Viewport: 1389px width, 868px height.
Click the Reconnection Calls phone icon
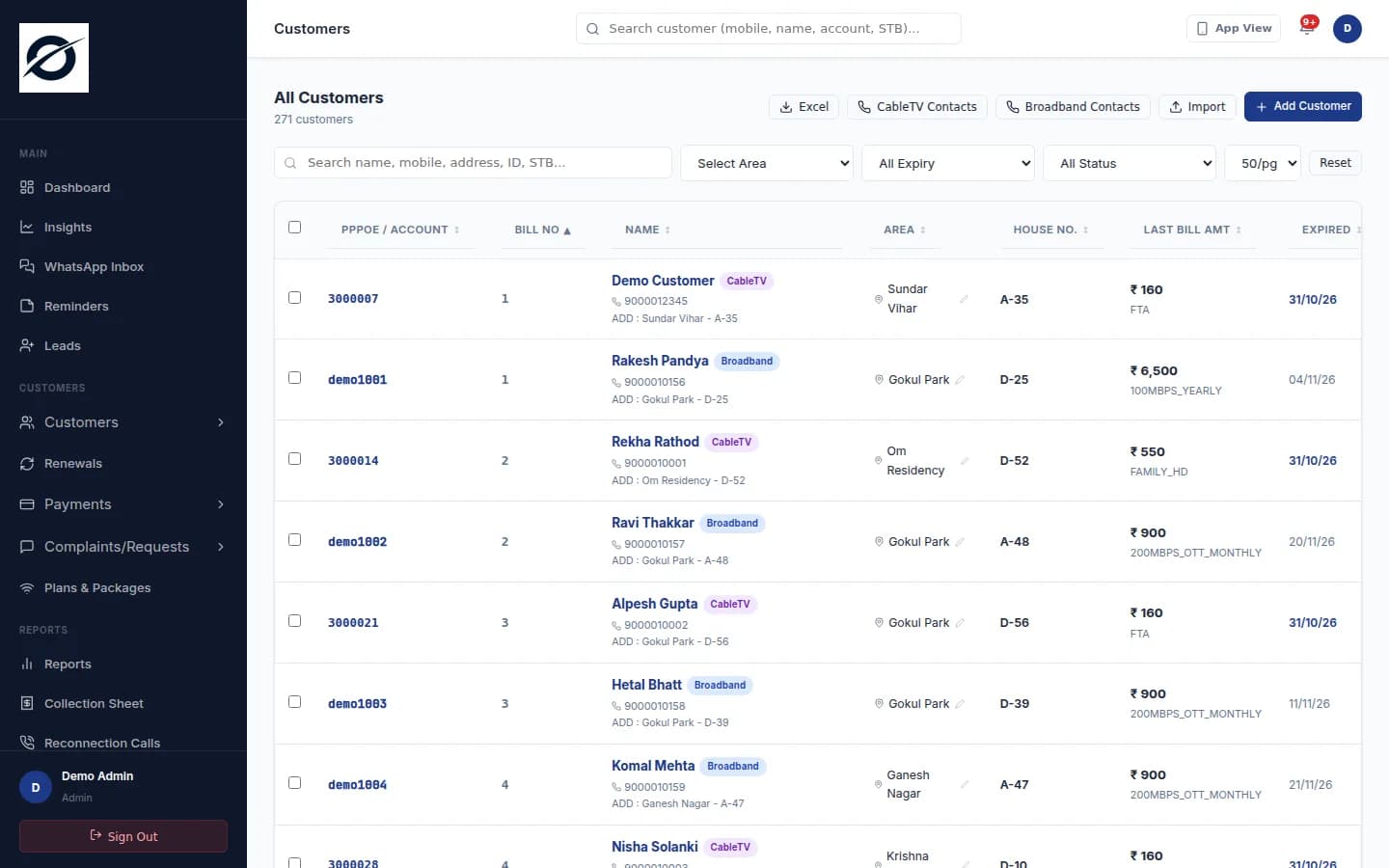coord(27,743)
